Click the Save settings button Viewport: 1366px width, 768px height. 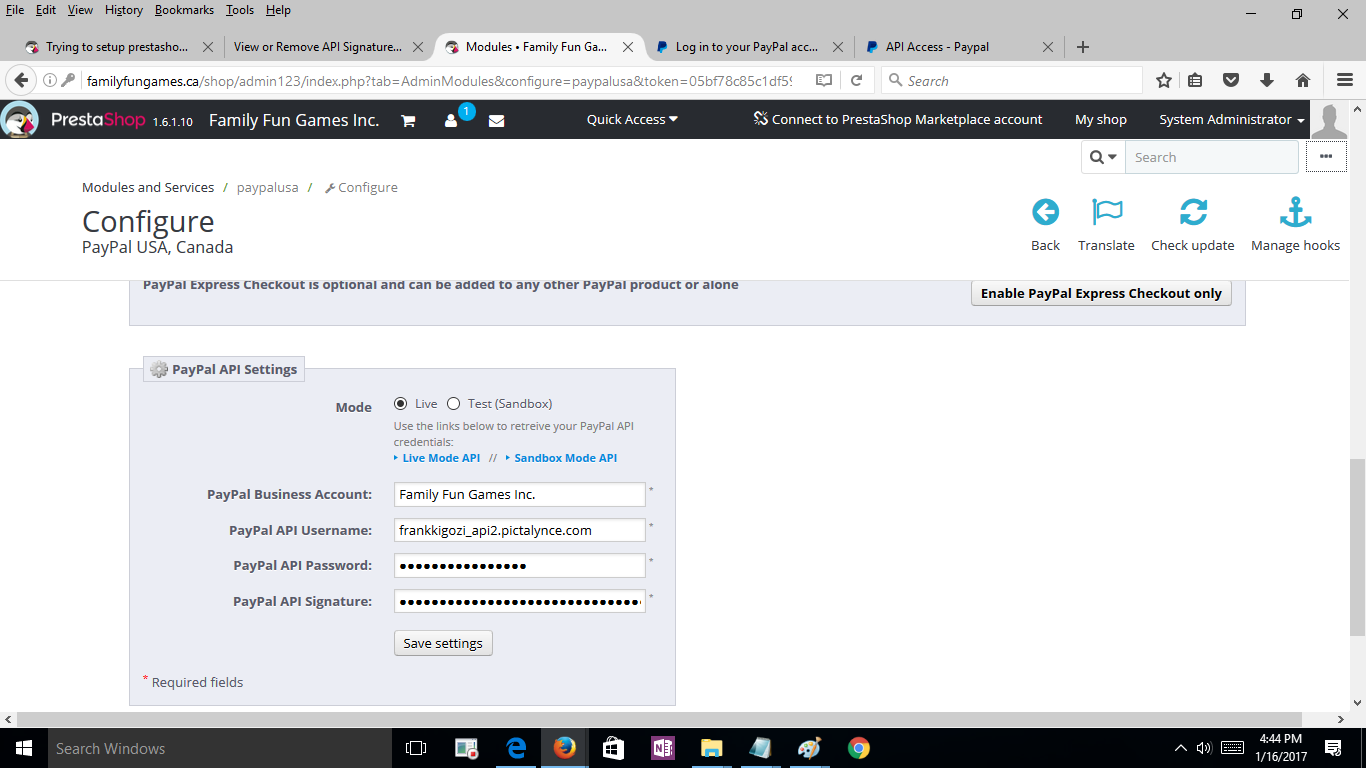click(443, 643)
